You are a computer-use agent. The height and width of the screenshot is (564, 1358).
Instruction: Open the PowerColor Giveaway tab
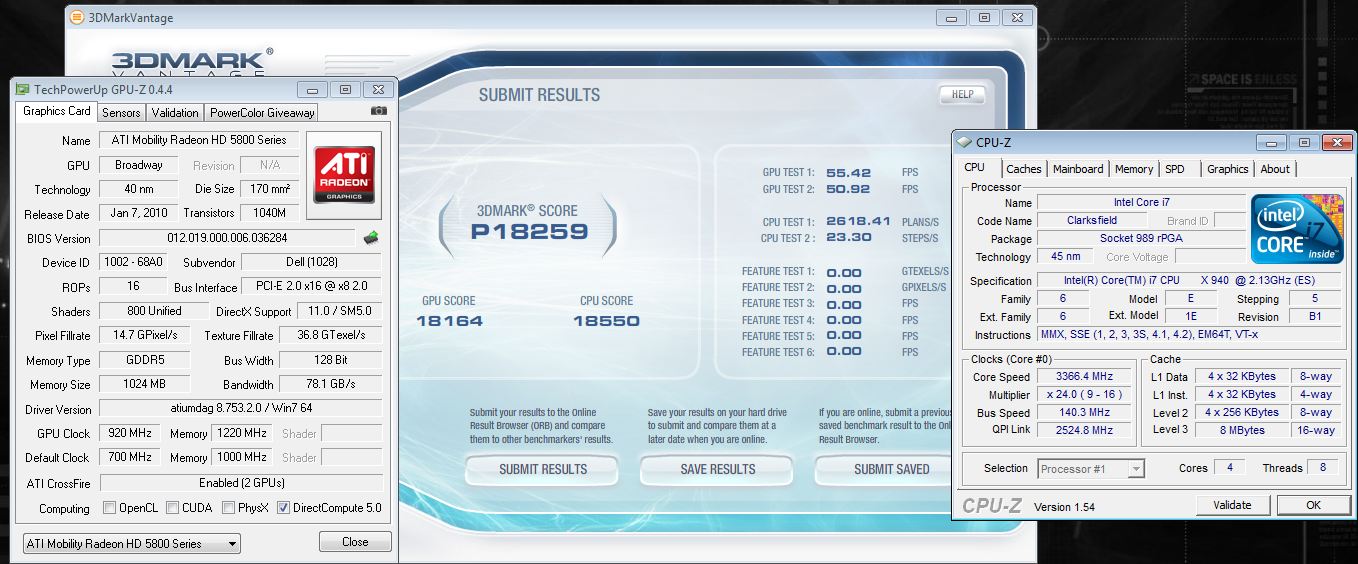[x=262, y=113]
